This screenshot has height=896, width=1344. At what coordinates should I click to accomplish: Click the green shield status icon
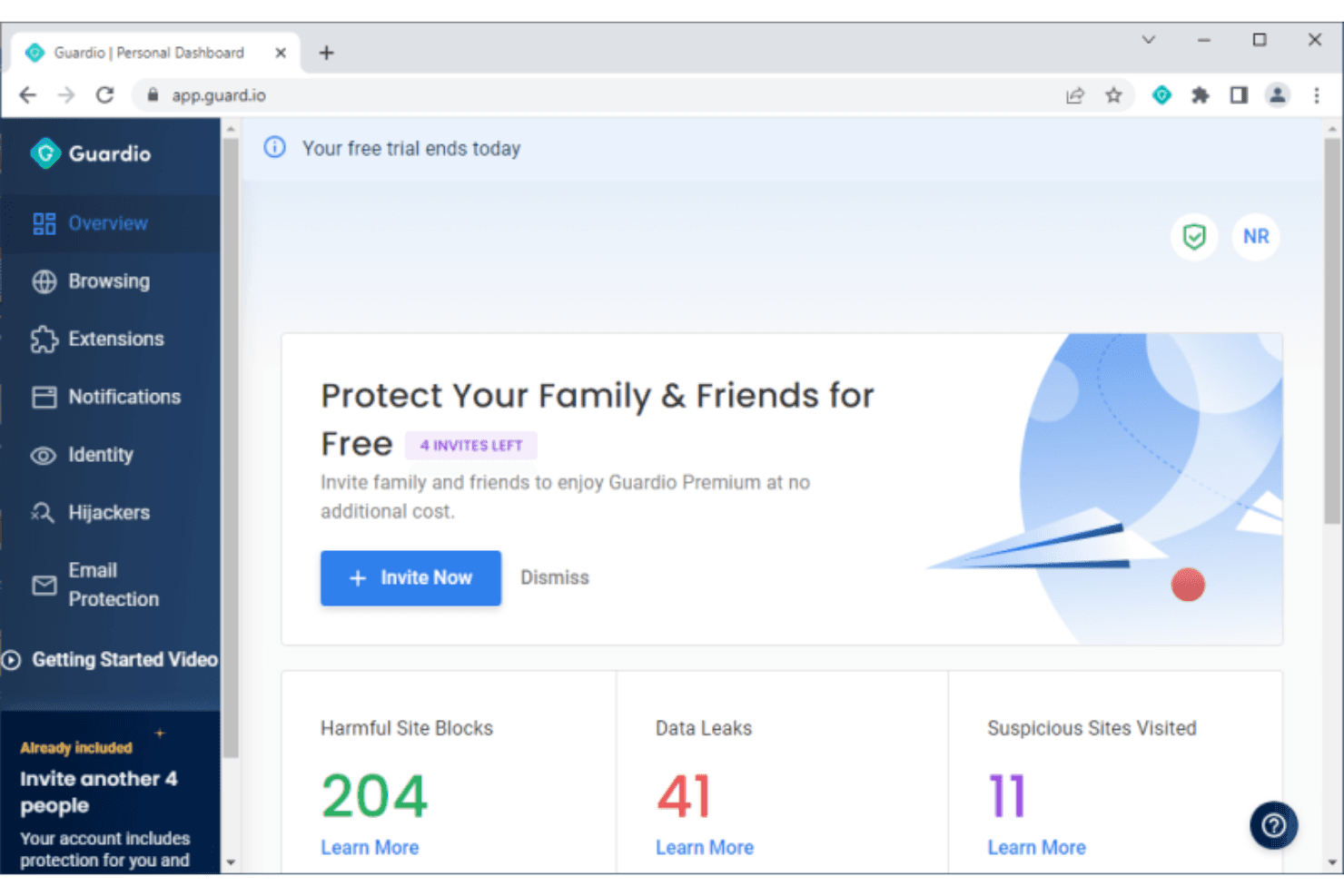coord(1194,237)
